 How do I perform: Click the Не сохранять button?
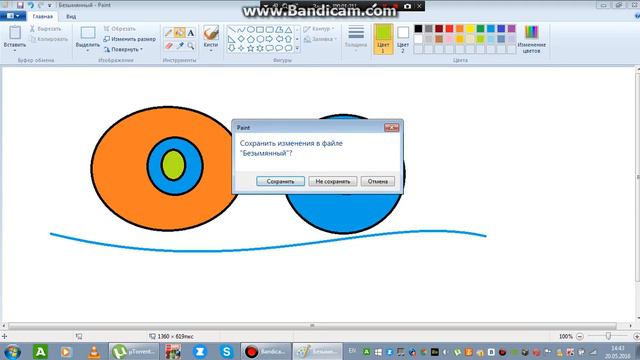click(x=333, y=181)
